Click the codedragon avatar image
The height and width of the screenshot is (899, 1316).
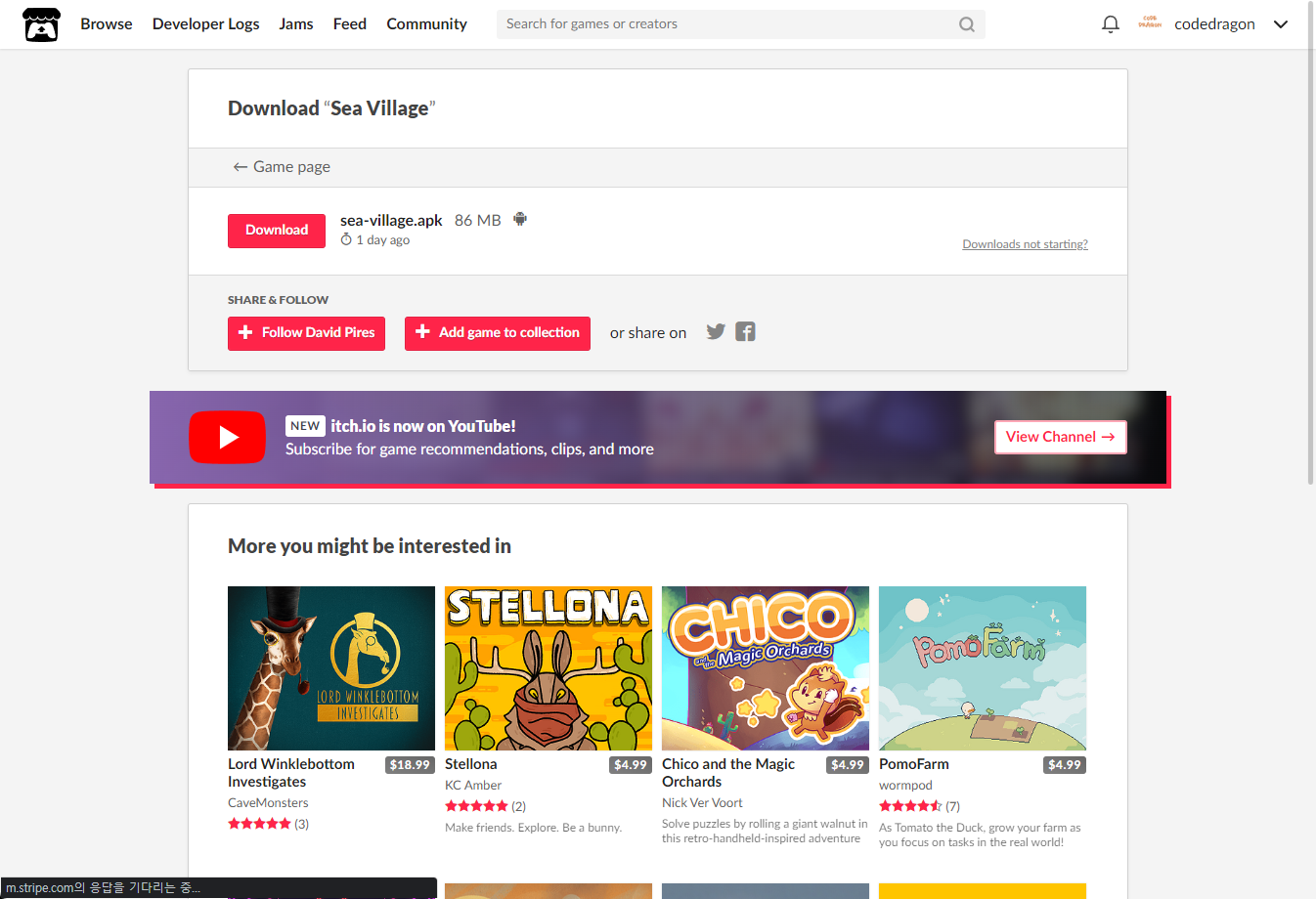tap(1150, 23)
